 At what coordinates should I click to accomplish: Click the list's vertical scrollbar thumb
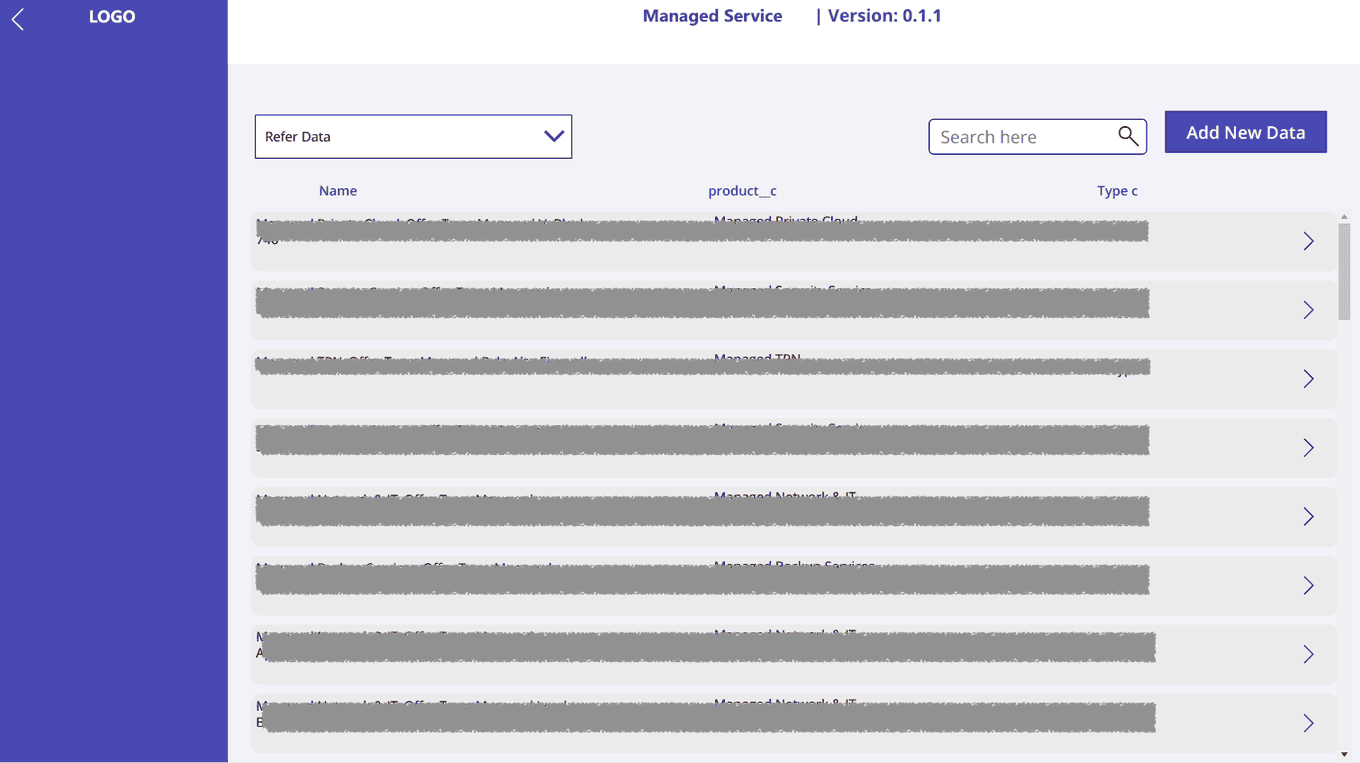click(x=1344, y=270)
